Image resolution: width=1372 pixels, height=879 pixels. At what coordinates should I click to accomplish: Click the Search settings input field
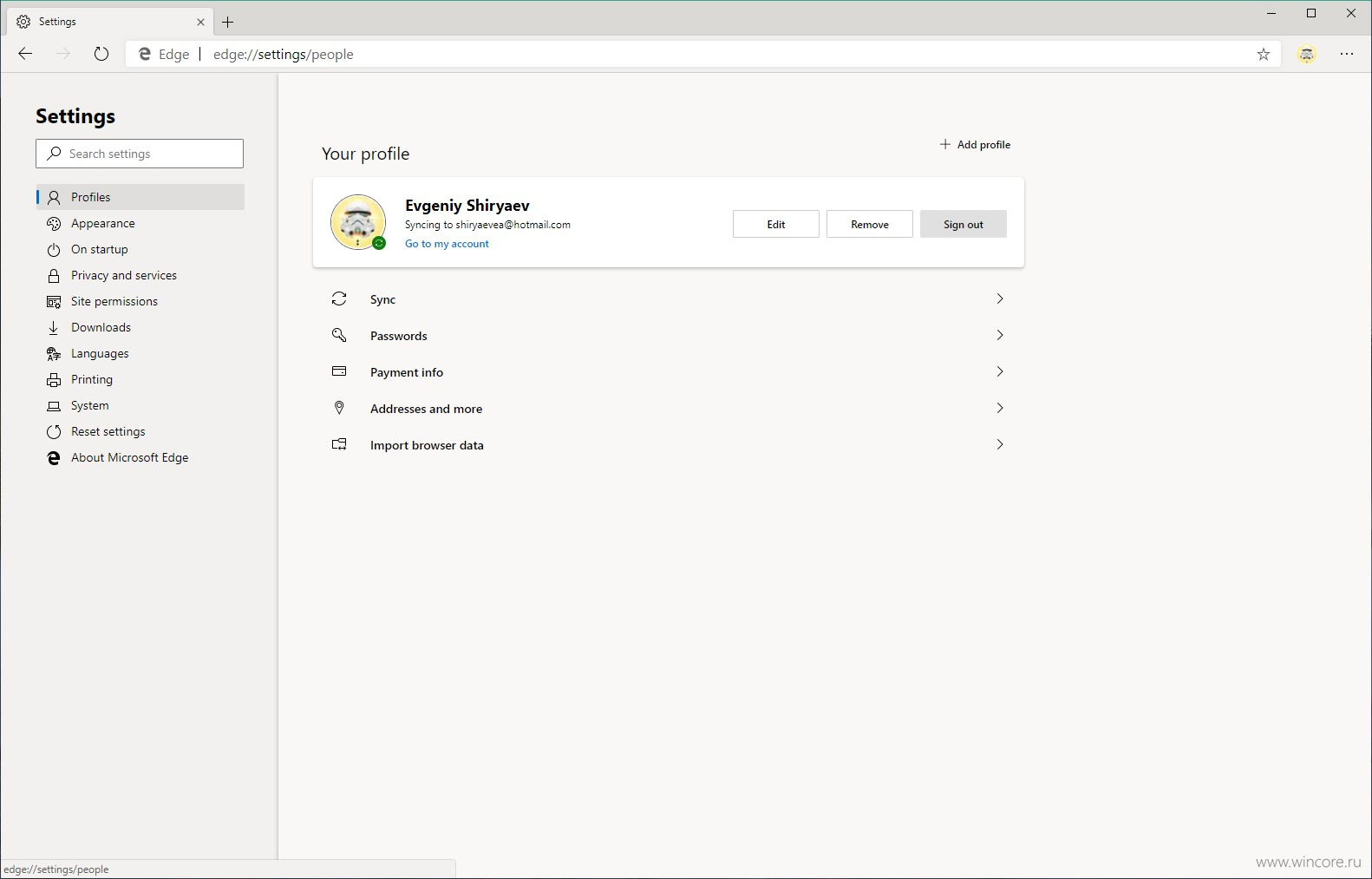pyautogui.click(x=140, y=154)
